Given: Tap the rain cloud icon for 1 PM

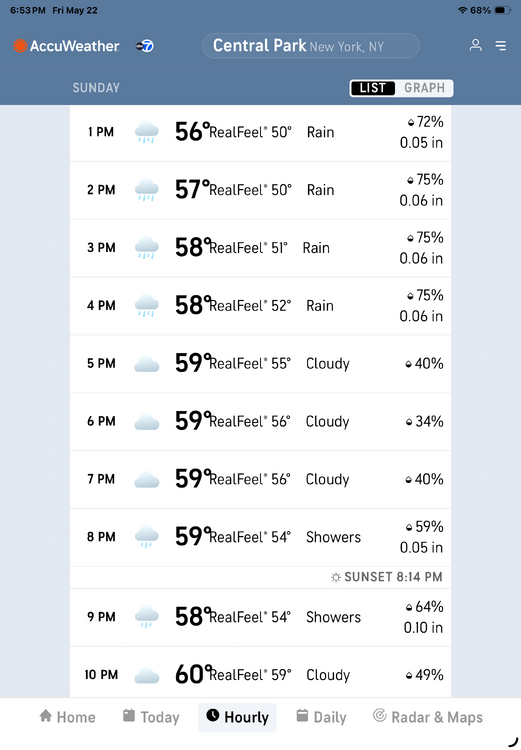Looking at the screenshot, I should tap(146, 132).
